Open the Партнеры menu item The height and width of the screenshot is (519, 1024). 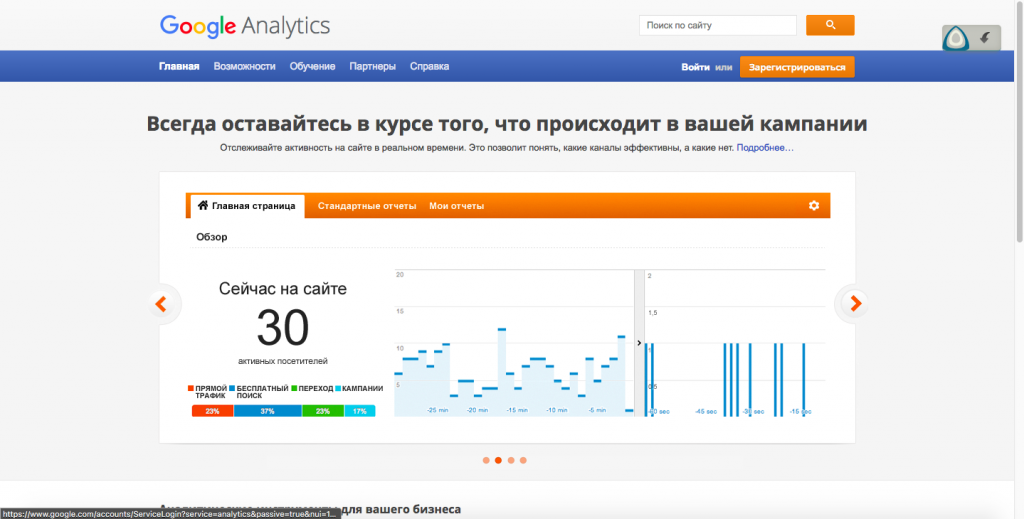[372, 67]
